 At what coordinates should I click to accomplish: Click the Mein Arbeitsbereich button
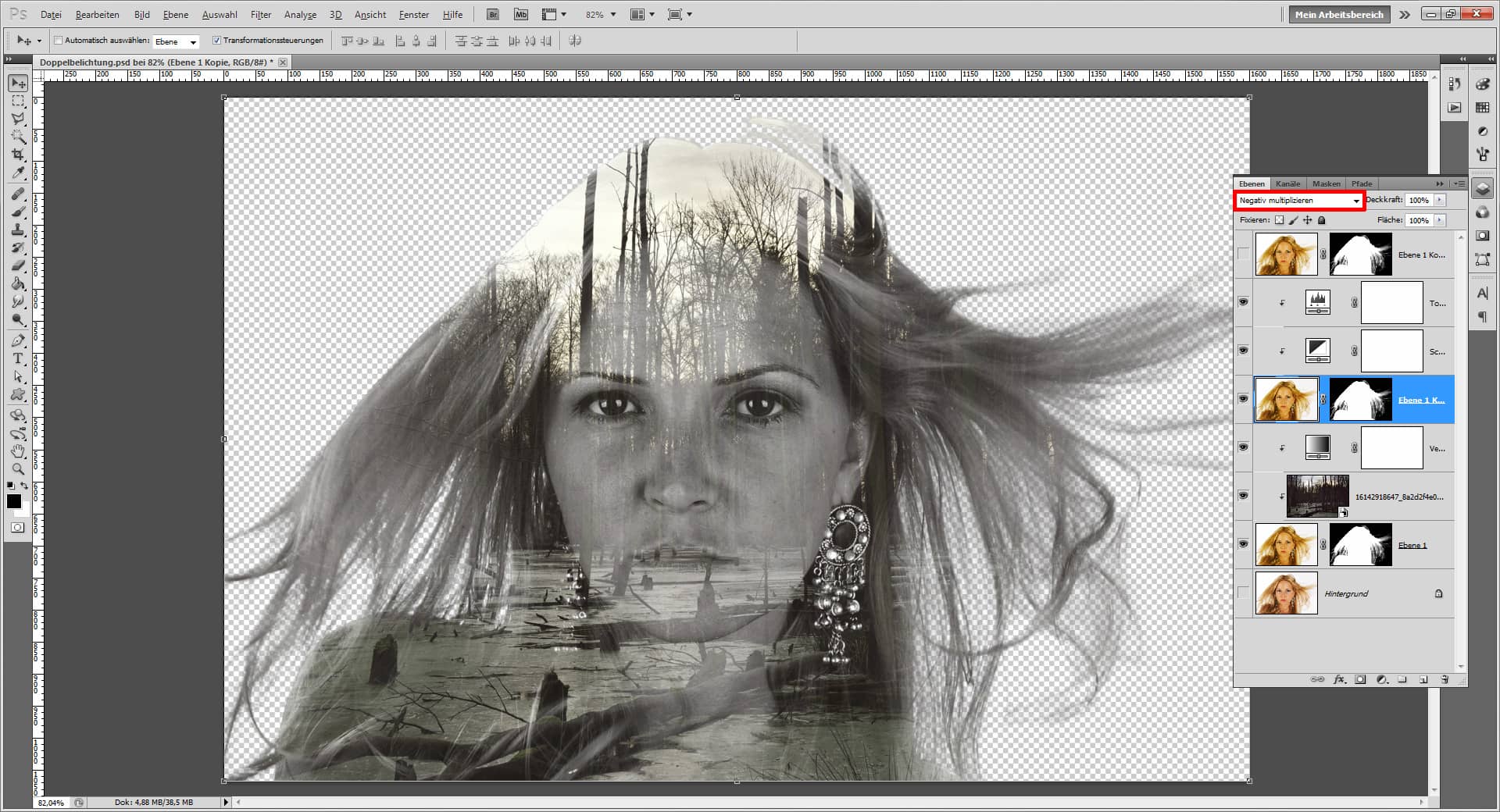(1338, 14)
